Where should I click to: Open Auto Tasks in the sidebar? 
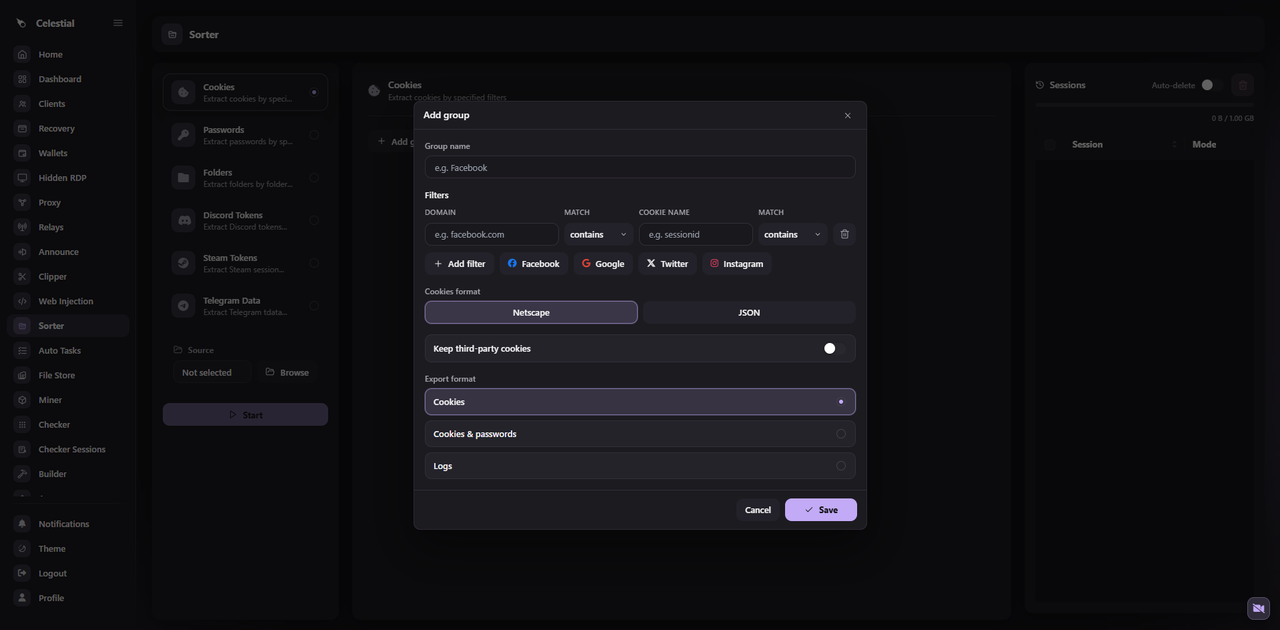tap(68, 351)
